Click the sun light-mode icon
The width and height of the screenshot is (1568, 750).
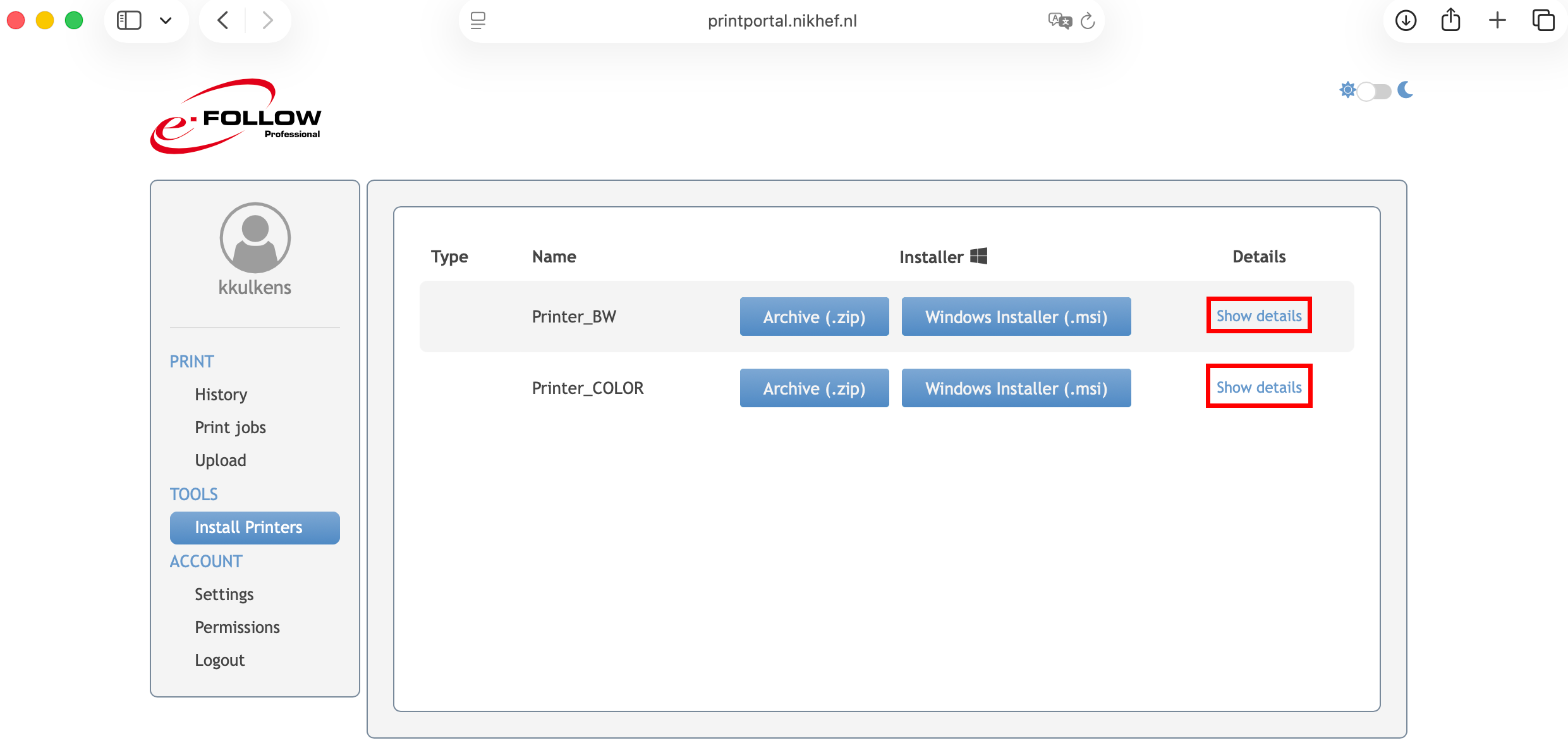coord(1347,90)
